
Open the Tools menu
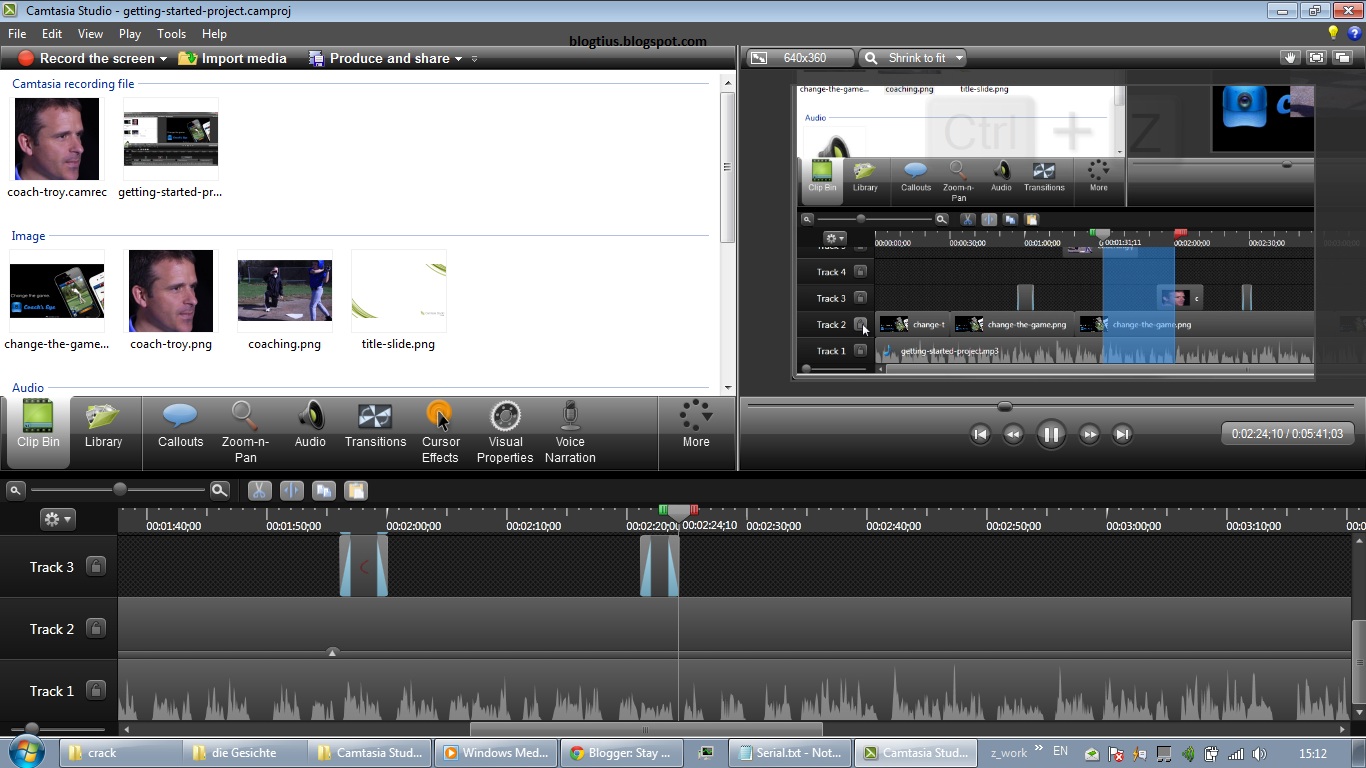point(171,34)
